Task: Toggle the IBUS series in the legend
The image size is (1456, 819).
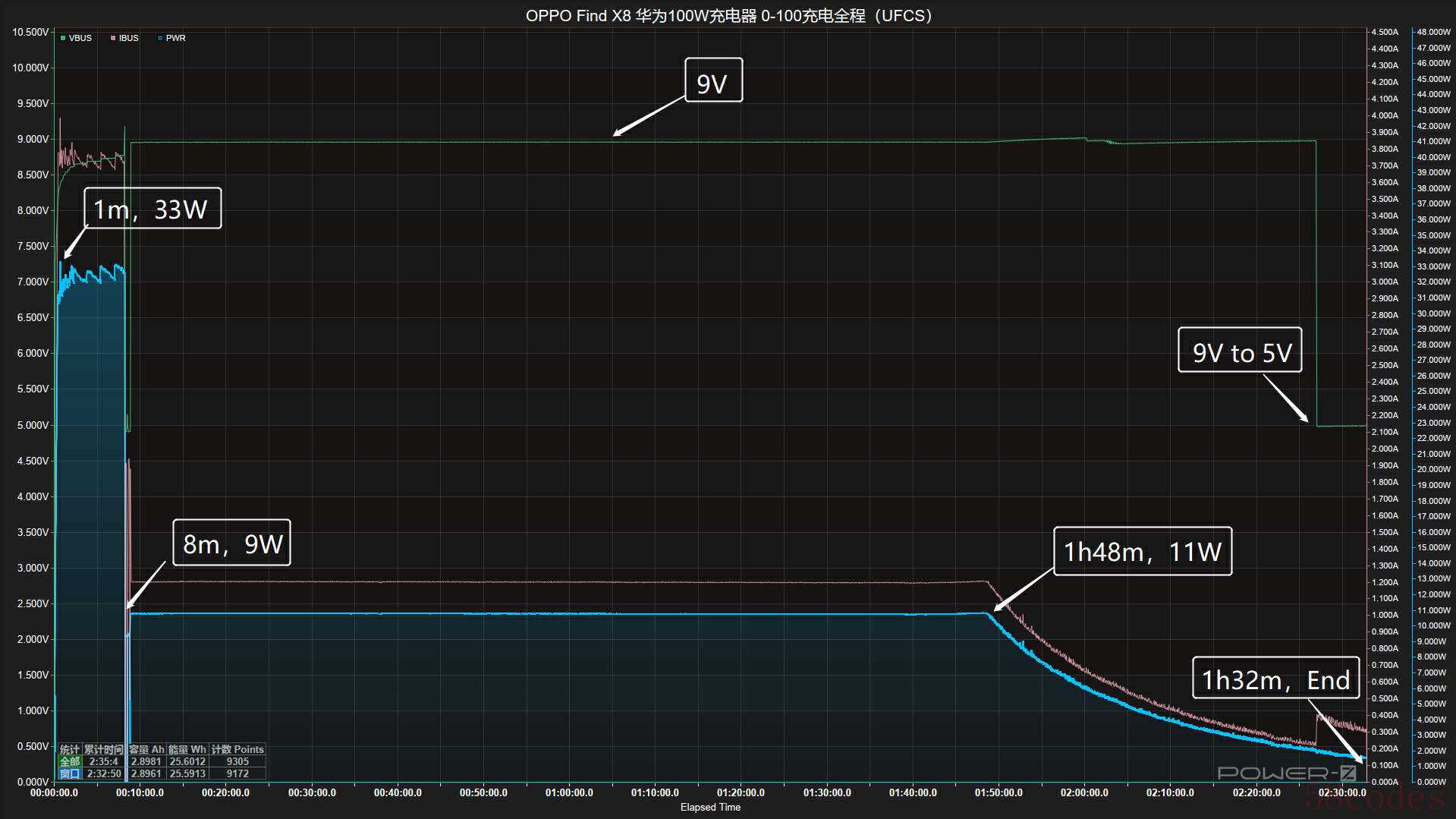Action: (128, 38)
